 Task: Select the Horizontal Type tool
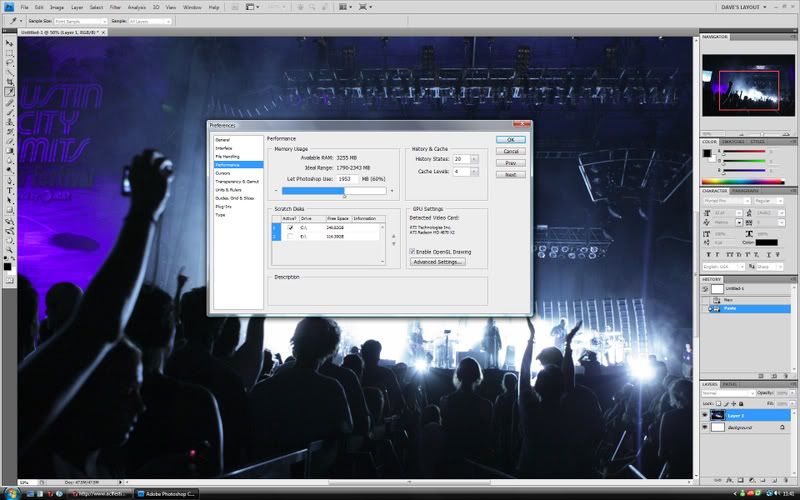coord(10,189)
